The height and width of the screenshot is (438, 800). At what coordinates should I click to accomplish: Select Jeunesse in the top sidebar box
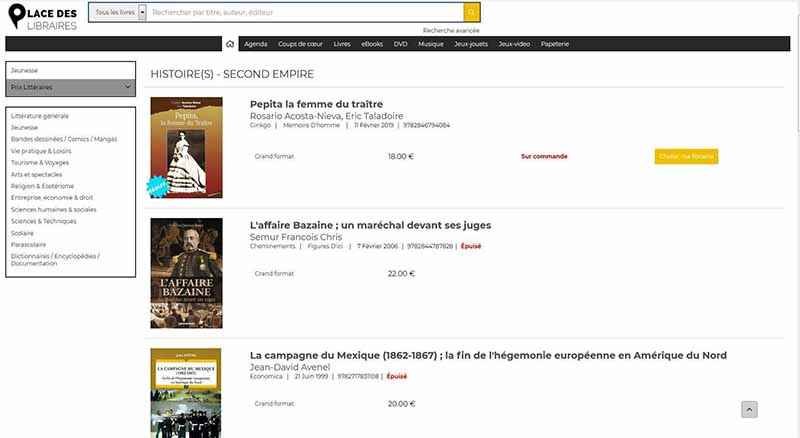click(24, 70)
